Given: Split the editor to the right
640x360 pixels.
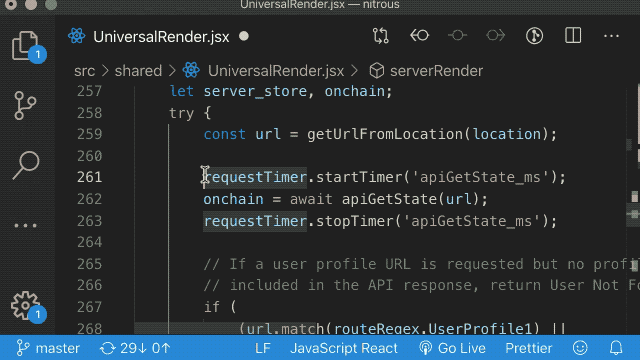Looking at the screenshot, I should [573, 36].
